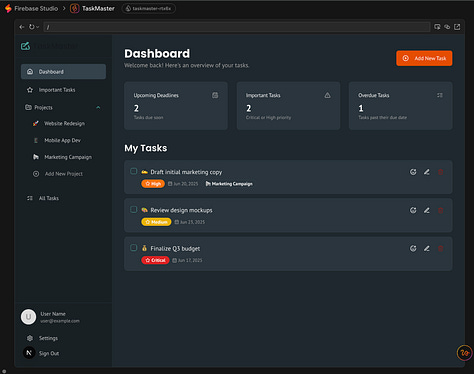This screenshot has width=474, height=374.
Task: Click the Review design mockups title
Action: pyautogui.click(x=181, y=210)
